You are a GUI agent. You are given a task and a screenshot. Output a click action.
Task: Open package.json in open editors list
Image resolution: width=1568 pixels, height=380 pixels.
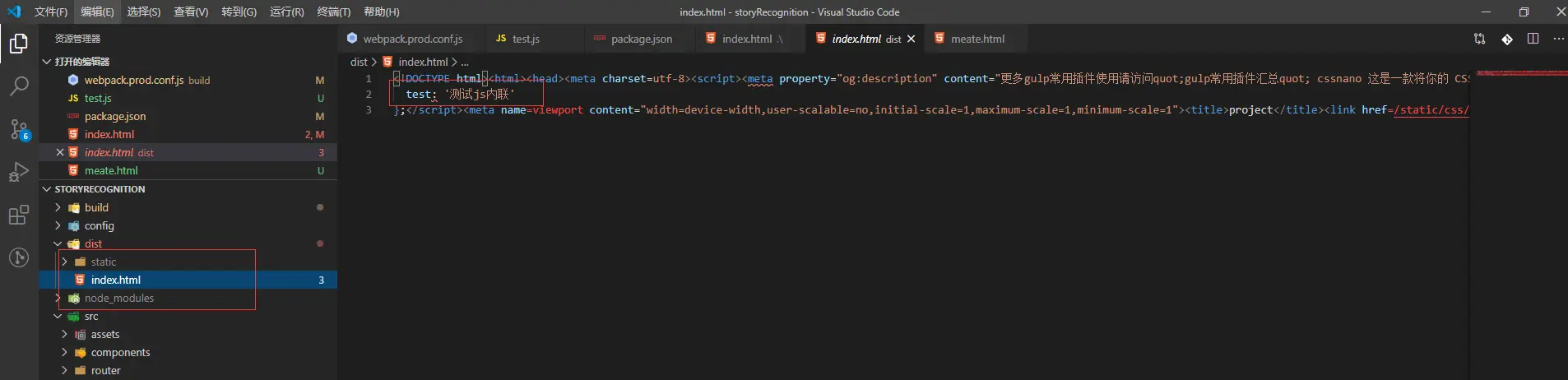click(x=188, y=116)
